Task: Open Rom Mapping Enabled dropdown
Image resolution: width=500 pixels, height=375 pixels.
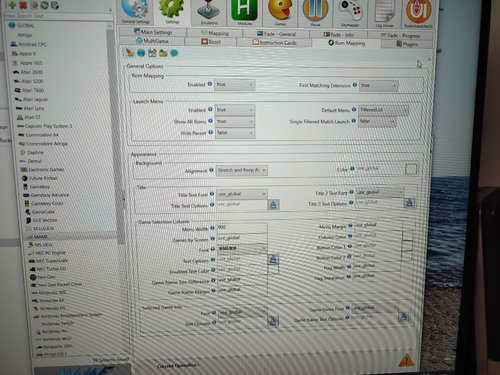Action: (x=235, y=85)
